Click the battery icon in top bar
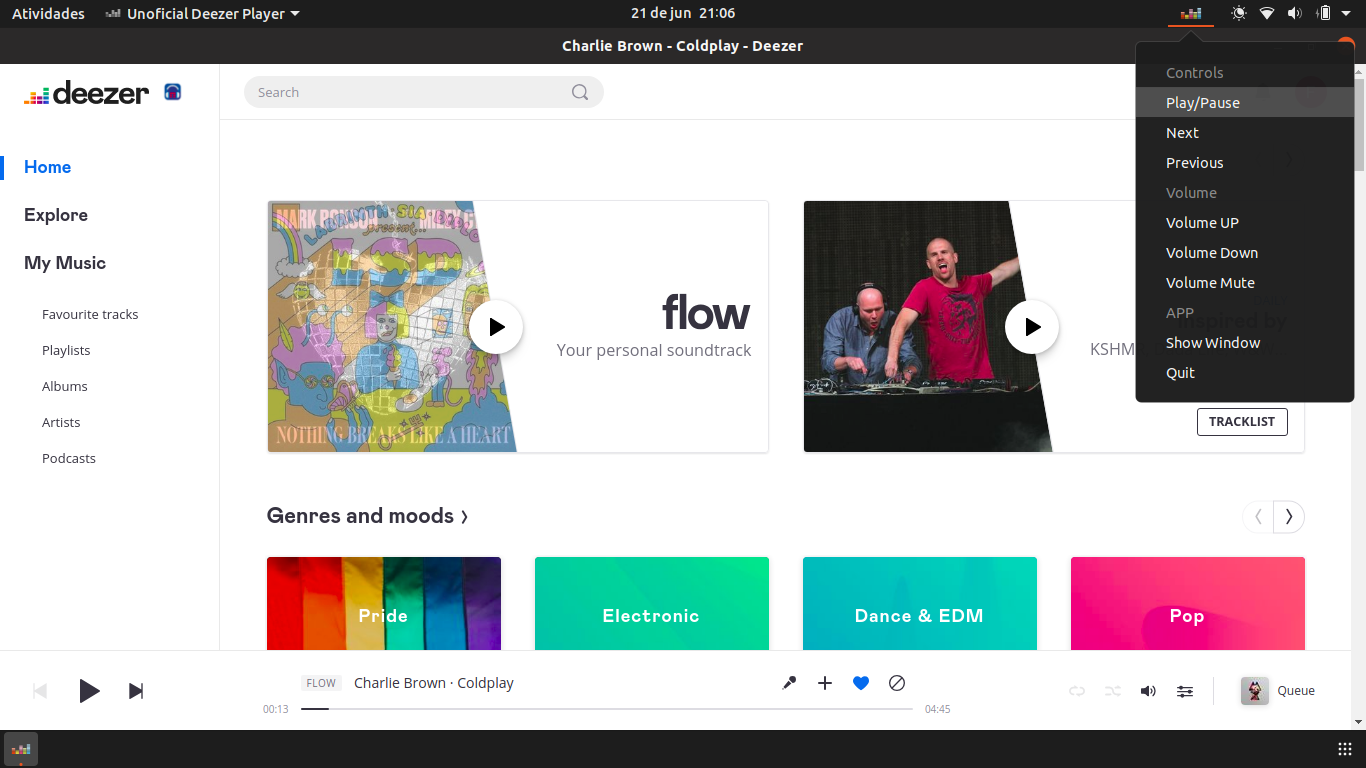This screenshot has height=768, width=1366. [1324, 14]
